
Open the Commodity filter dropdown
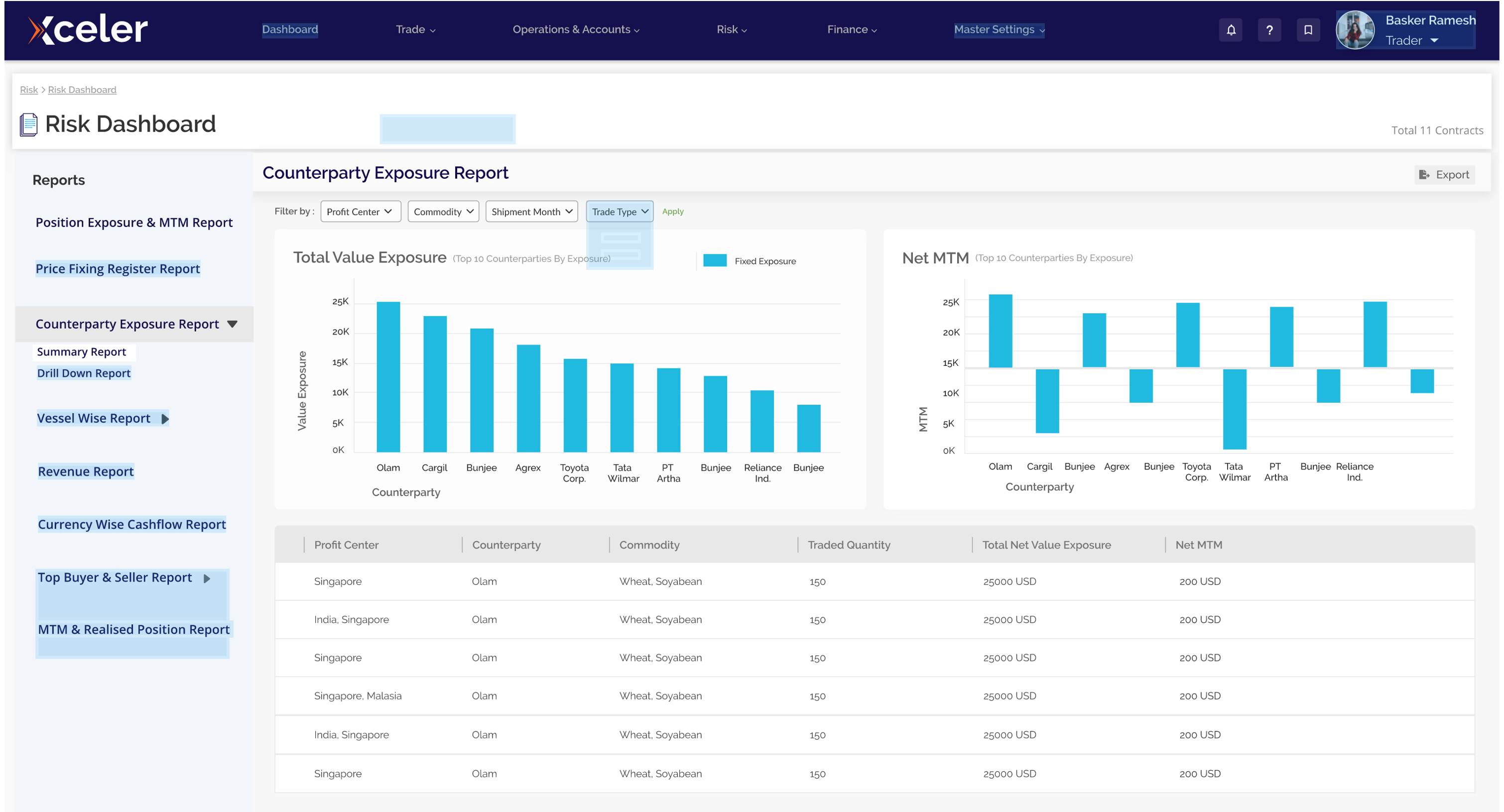coord(443,211)
